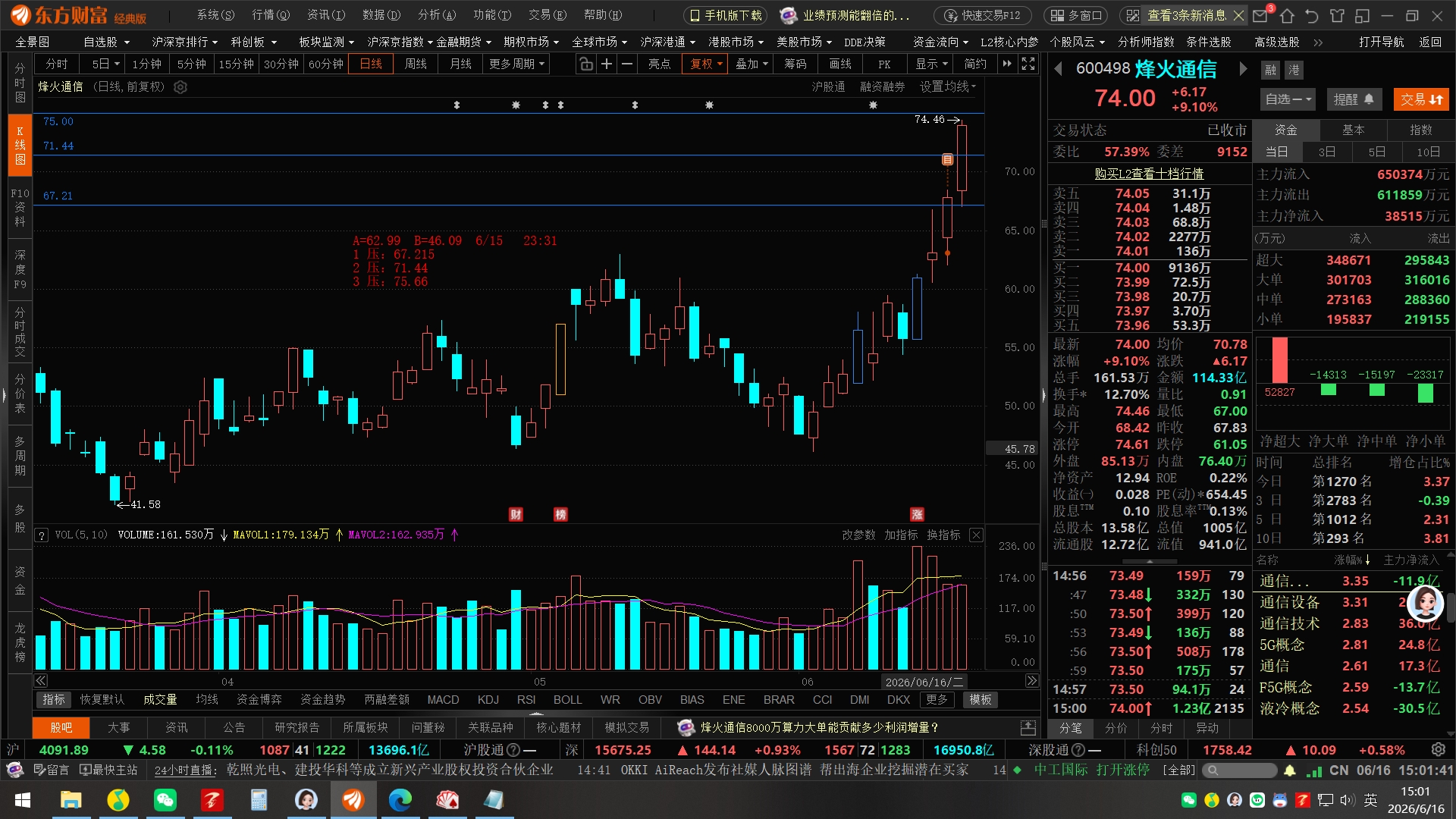
Task: Go to next stock with right arrow
Action: point(1243,70)
